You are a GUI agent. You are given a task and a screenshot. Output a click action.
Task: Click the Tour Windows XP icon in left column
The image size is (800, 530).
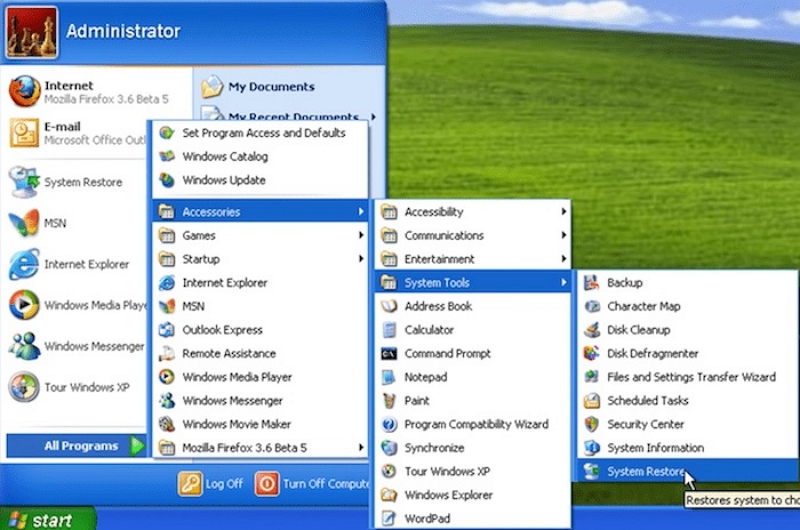[x=24, y=387]
